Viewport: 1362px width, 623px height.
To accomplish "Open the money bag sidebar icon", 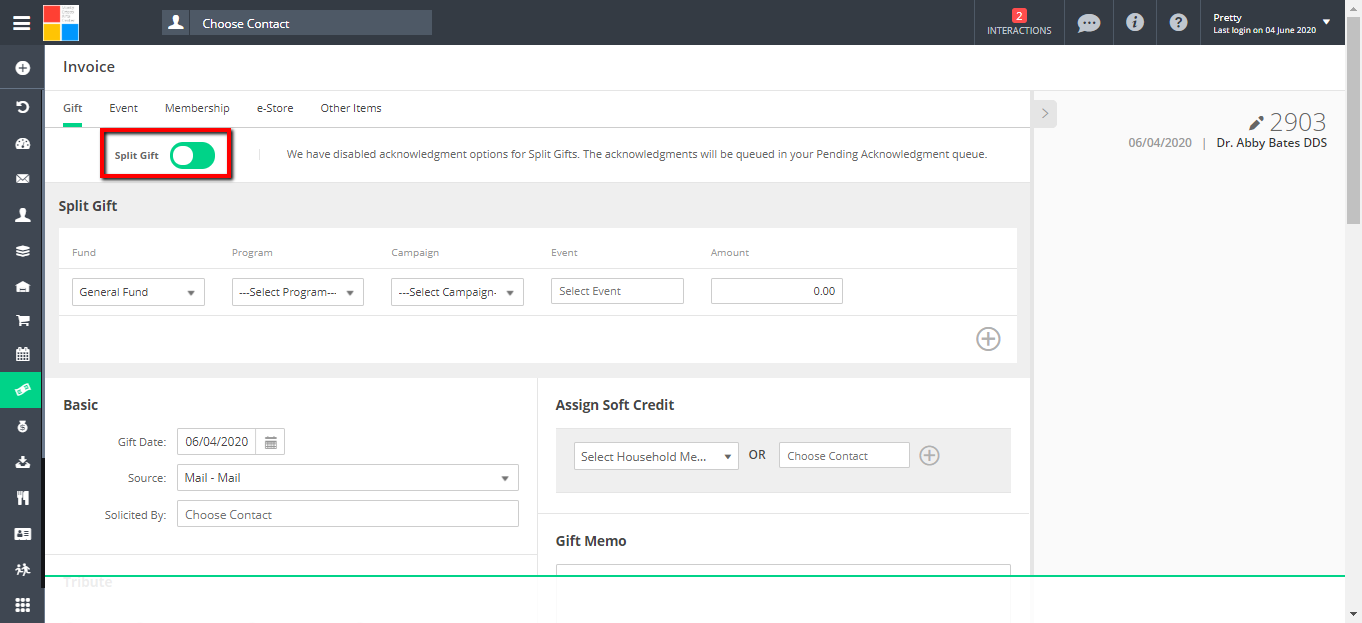I will pyautogui.click(x=22, y=426).
